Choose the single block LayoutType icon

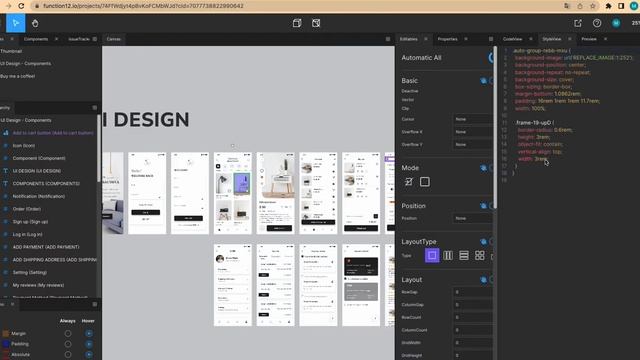pos(432,256)
